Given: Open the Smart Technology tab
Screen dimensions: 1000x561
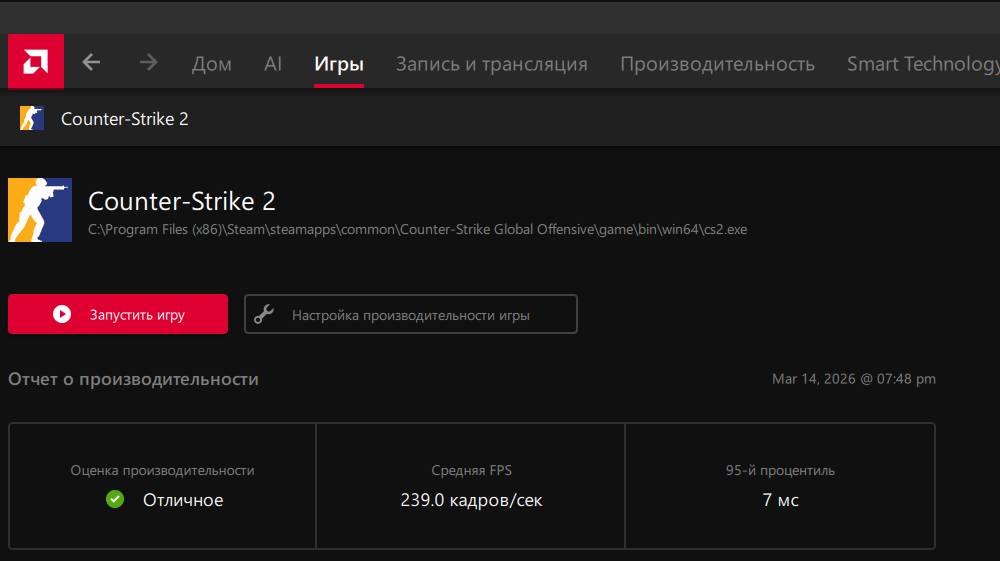Looking at the screenshot, I should tap(922, 64).
